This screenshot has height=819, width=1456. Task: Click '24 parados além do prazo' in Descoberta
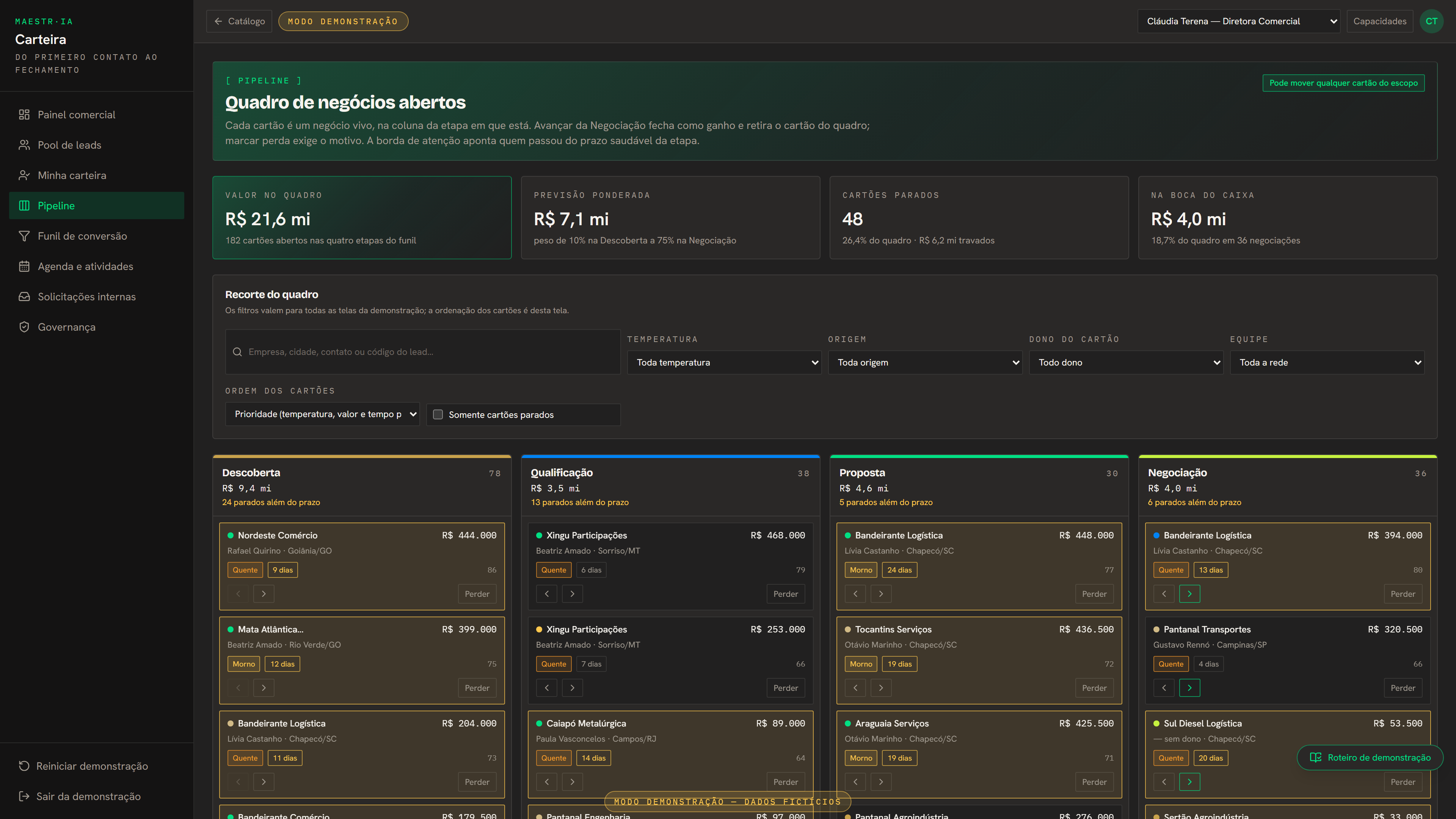(x=271, y=502)
